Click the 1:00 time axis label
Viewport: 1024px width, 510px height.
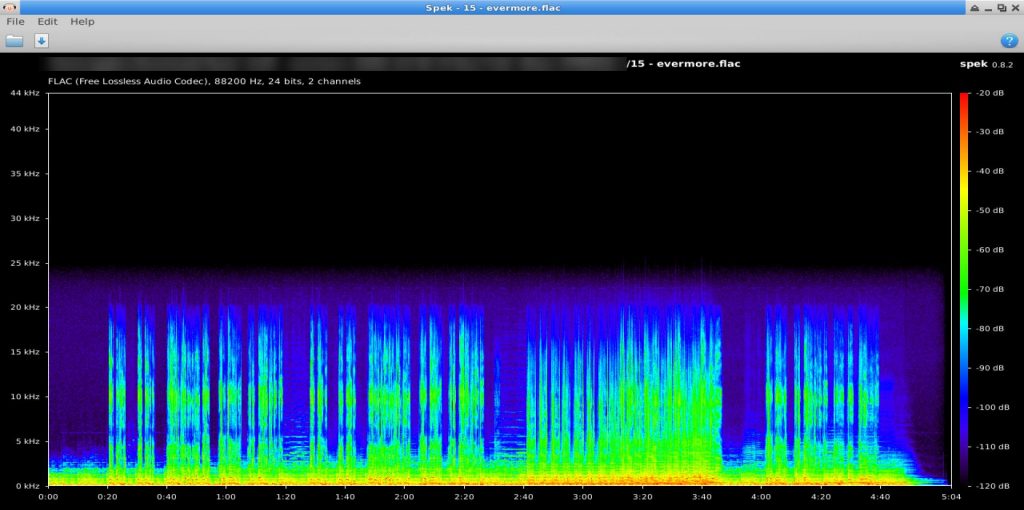pyautogui.click(x=226, y=496)
